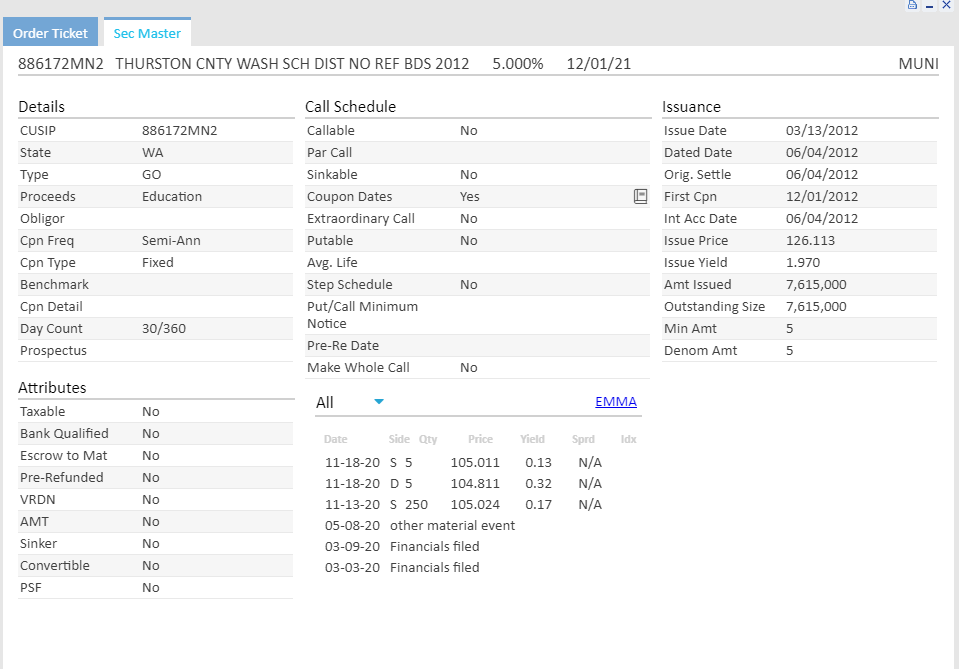Open the EMMA link

coord(616,402)
